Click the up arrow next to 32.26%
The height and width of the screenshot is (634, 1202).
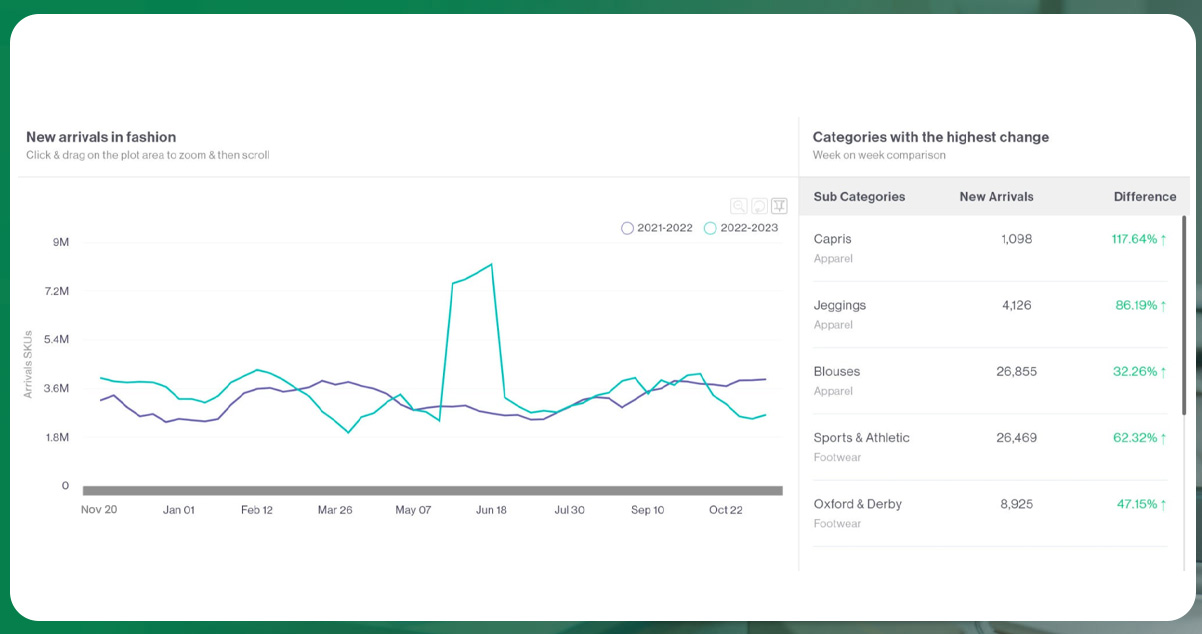1164,371
